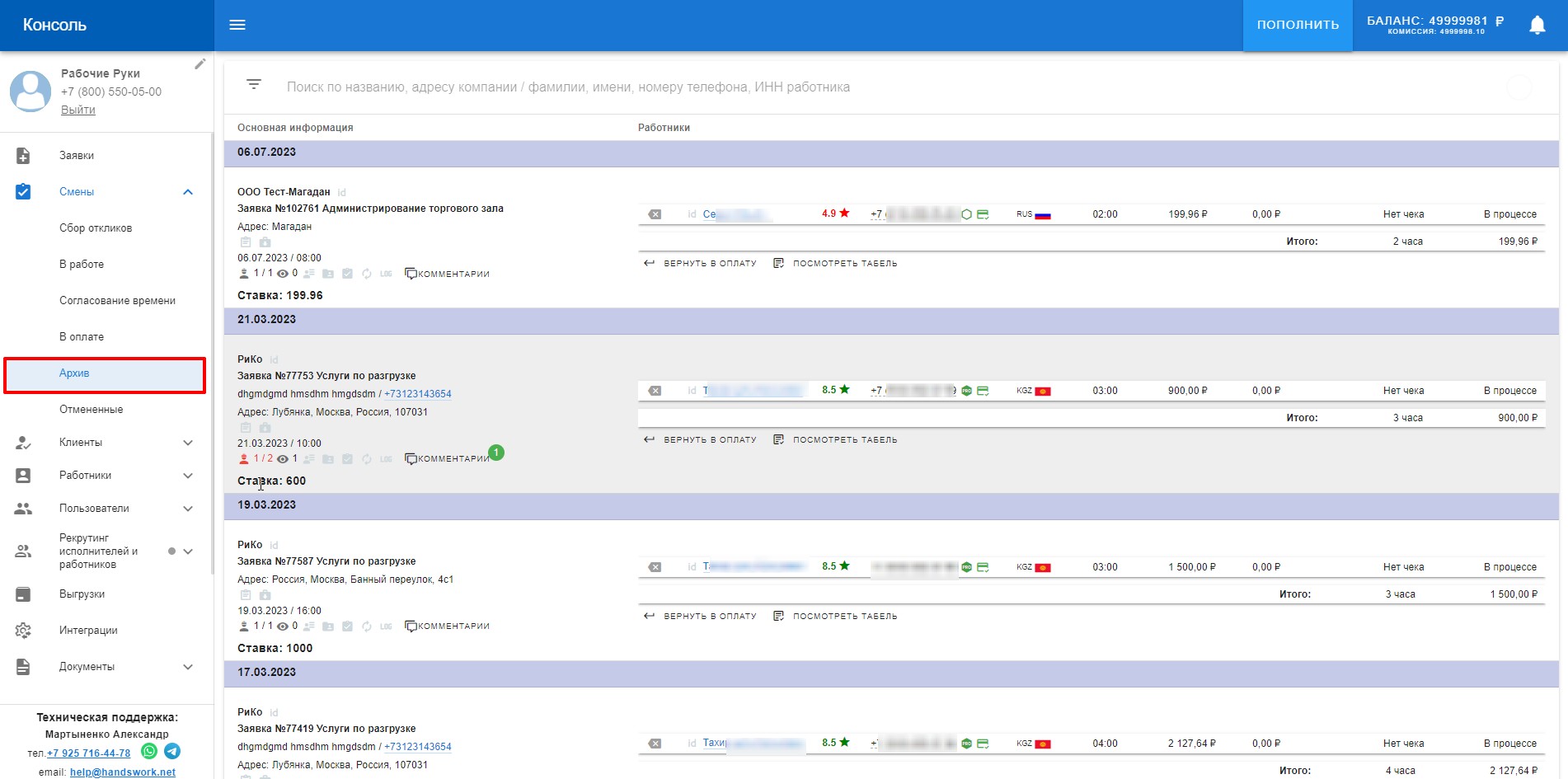Remove worker from request №77419 row
The height and width of the screenshot is (779, 1568).
tap(655, 744)
